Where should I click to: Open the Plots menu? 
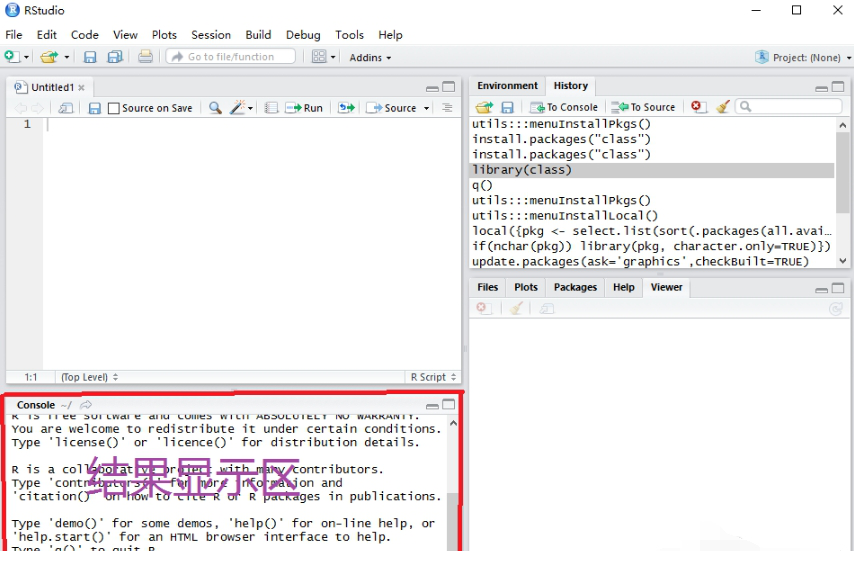coord(164,35)
